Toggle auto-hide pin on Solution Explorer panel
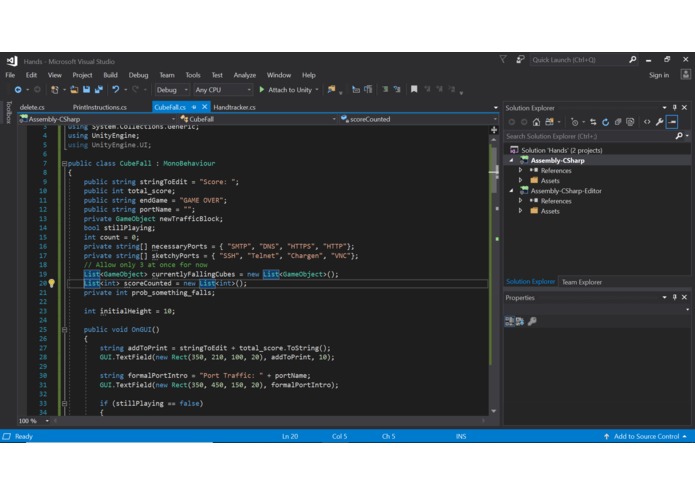695x494 pixels. coord(675,108)
